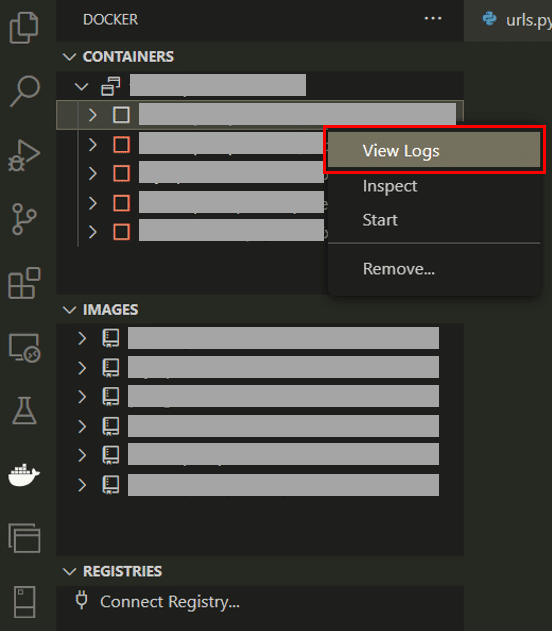The width and height of the screenshot is (552, 631).
Task: Click the gray stopped-container icon in selected row
Action: [x=121, y=115]
